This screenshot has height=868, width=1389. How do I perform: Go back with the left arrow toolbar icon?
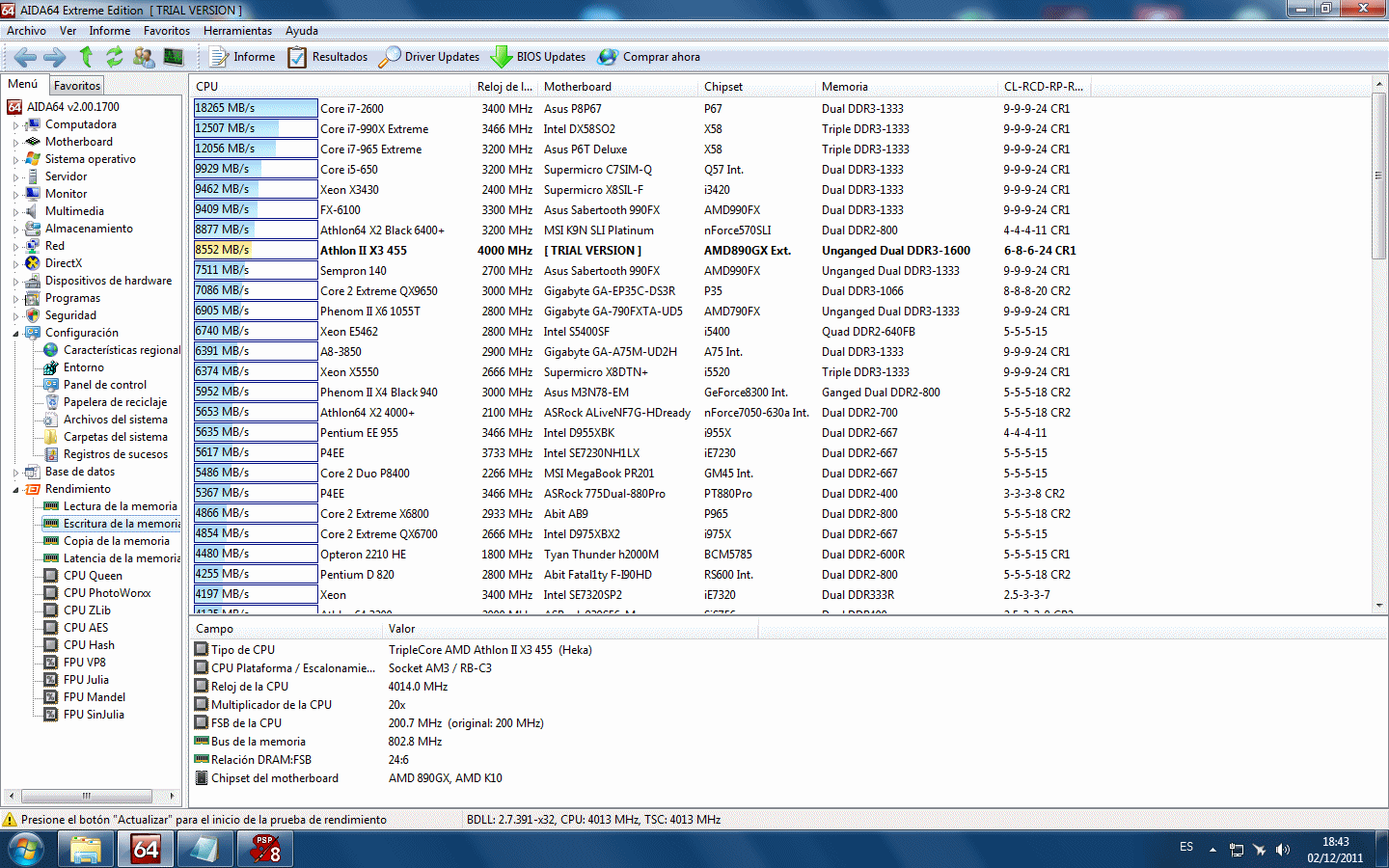(25, 57)
